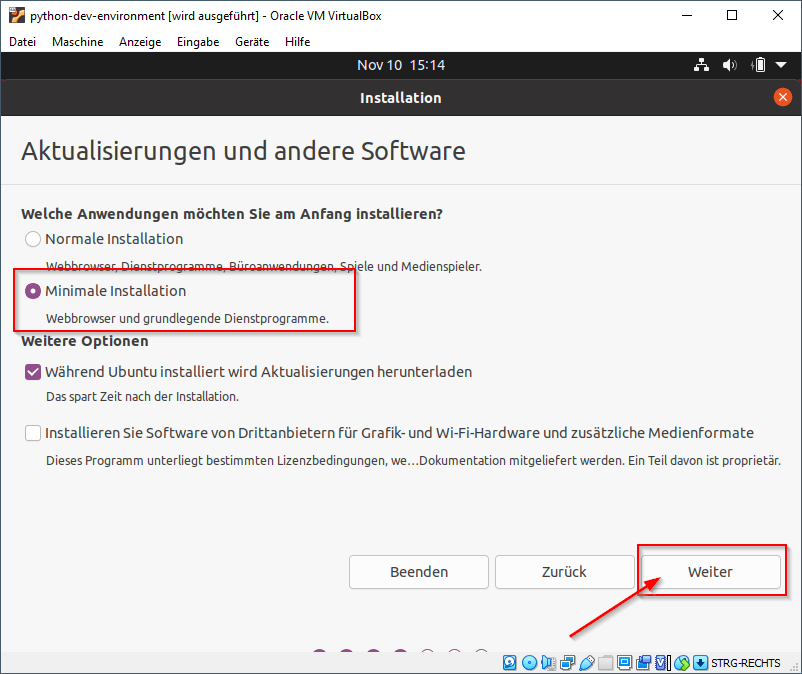Click the audio indicator in VirtualBox status bar
The image size is (802, 674).
tap(548, 662)
